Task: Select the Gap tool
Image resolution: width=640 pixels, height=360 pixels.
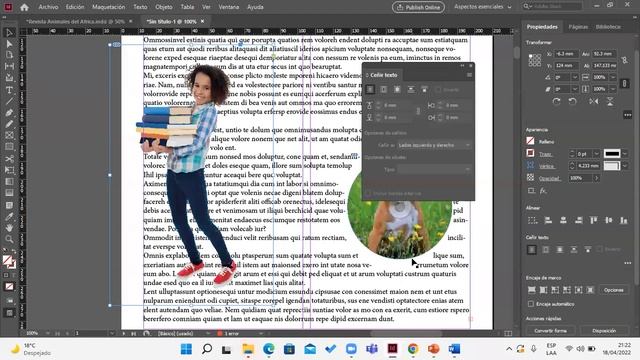Action: [9, 67]
